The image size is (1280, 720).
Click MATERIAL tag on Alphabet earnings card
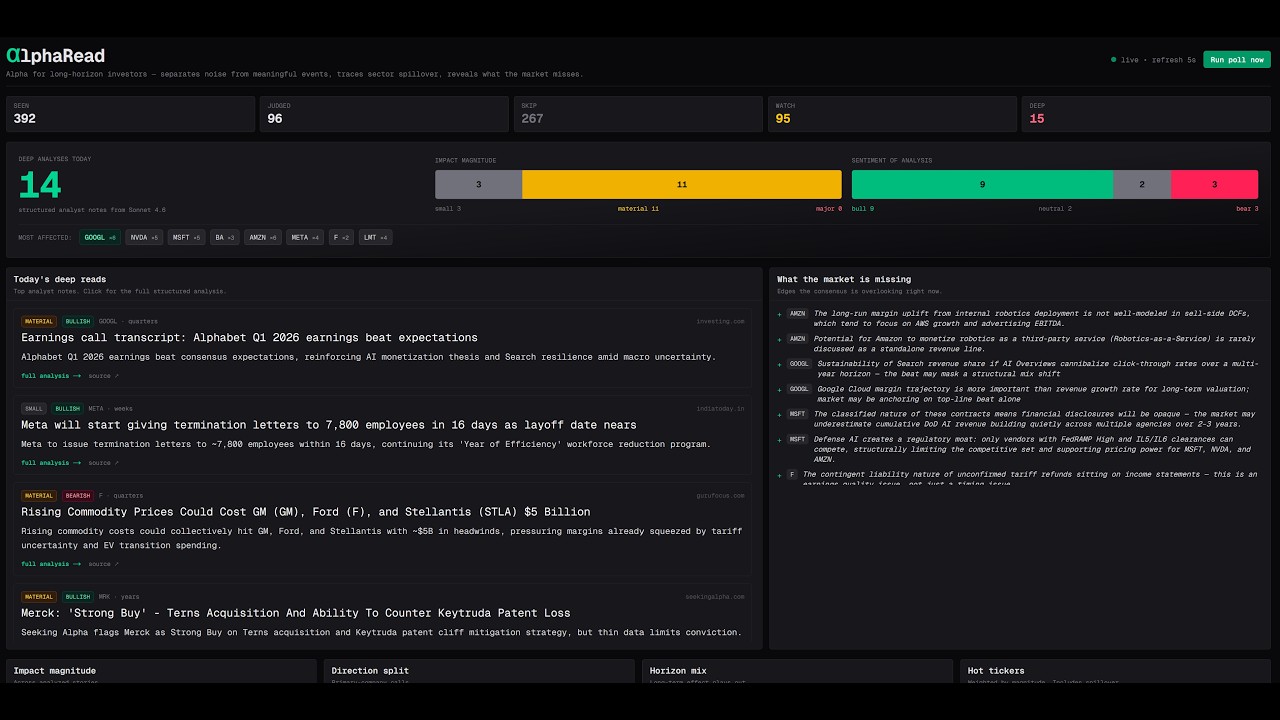pos(39,322)
